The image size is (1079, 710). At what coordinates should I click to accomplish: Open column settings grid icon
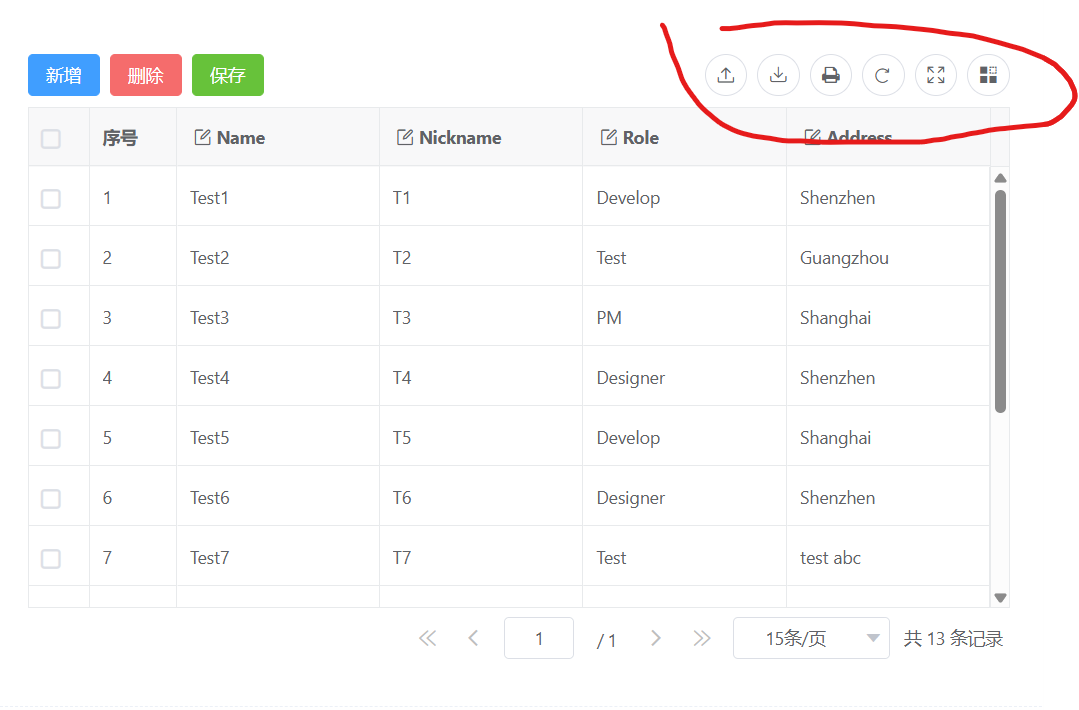click(x=988, y=75)
